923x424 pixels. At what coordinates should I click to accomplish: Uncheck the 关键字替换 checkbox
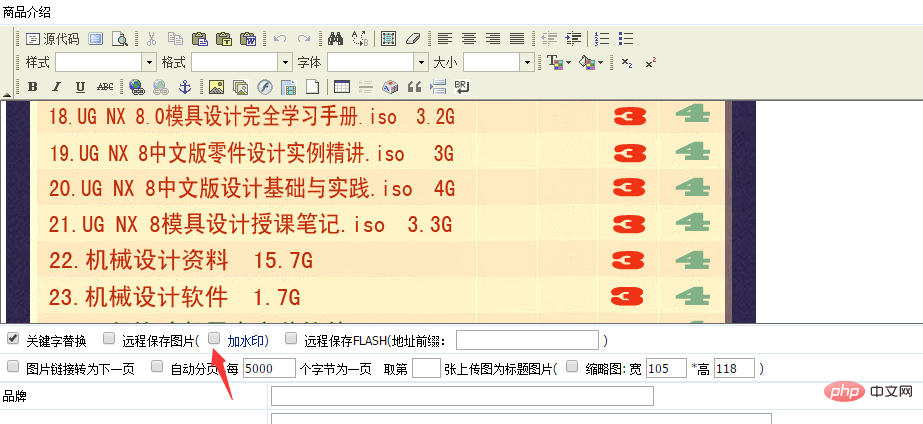click(12, 338)
